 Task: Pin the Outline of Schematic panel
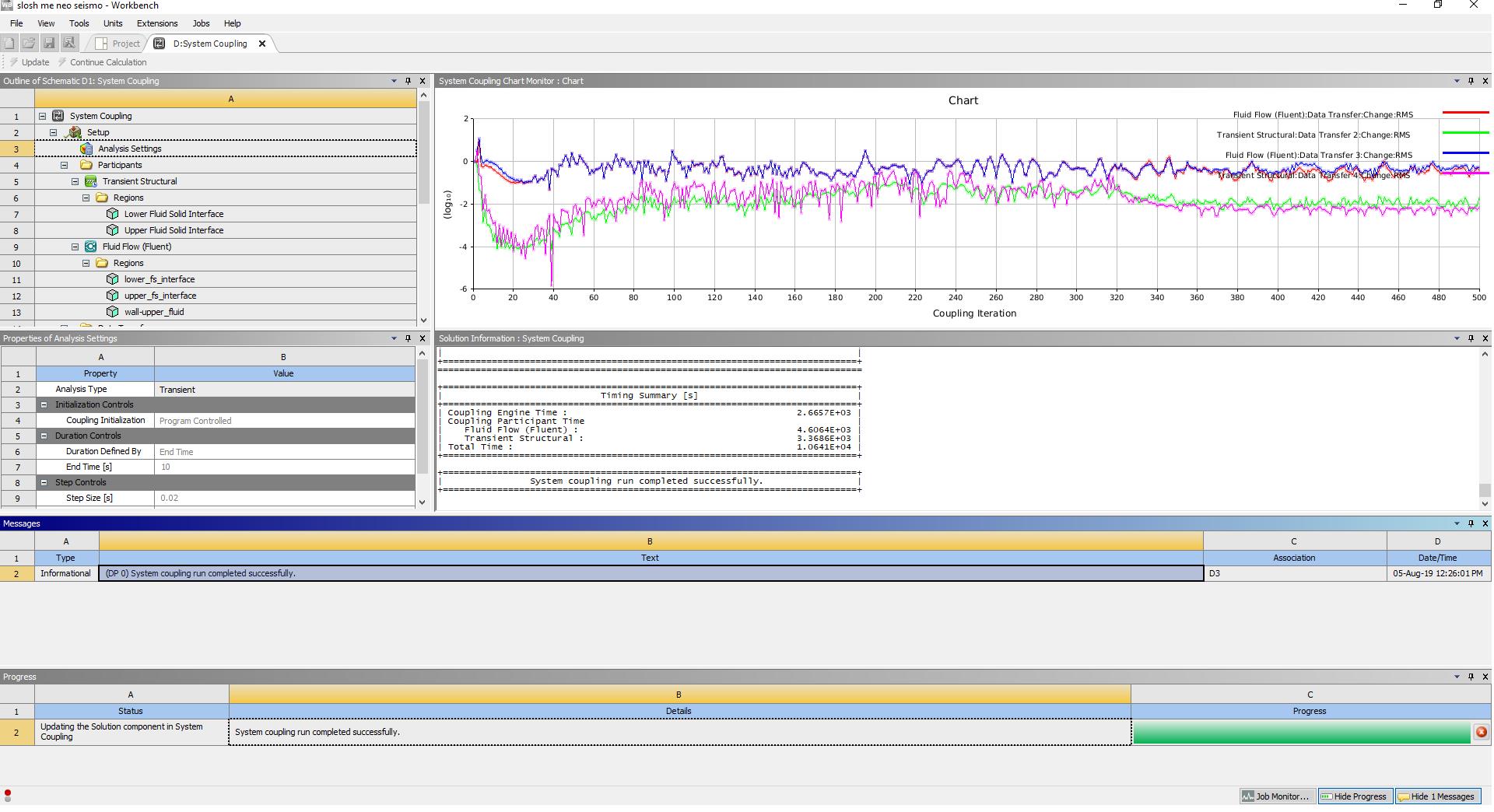point(408,81)
